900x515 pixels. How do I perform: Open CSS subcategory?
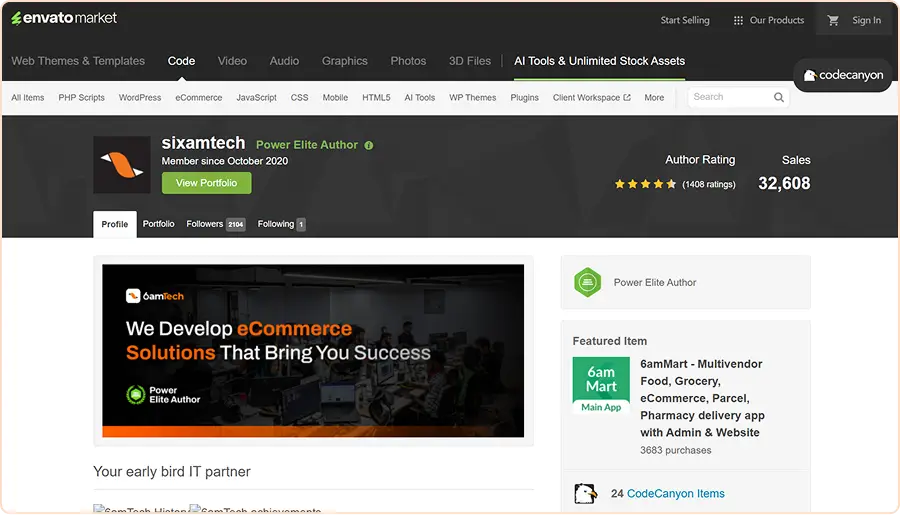click(x=299, y=98)
